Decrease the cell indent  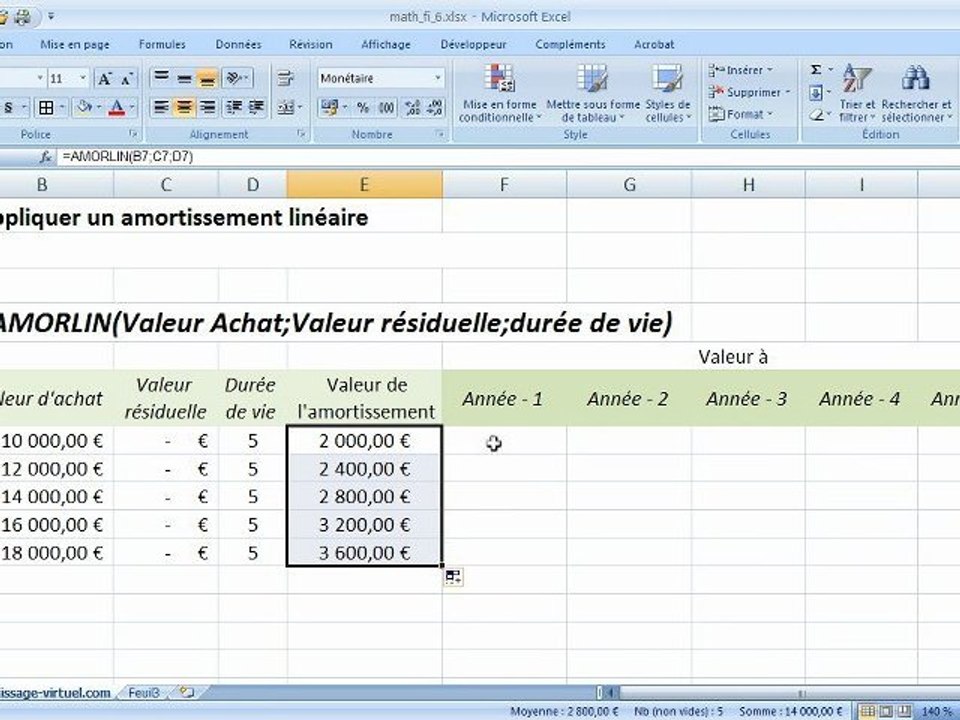(234, 108)
